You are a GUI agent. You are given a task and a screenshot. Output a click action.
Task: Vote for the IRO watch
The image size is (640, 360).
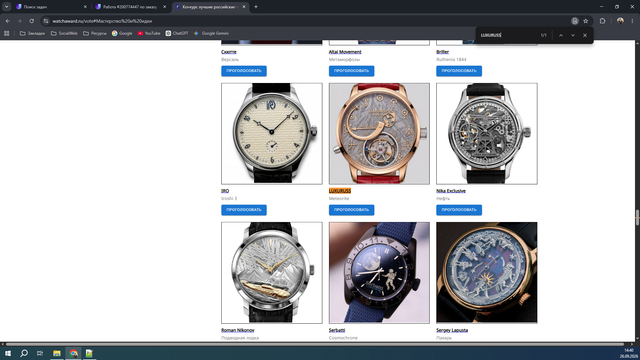(244, 210)
